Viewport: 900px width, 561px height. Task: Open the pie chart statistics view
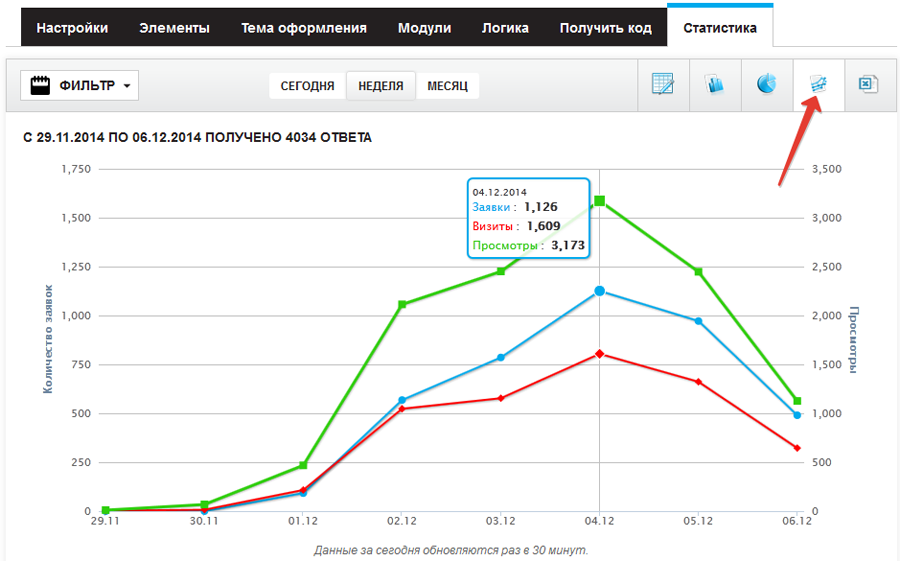pos(767,84)
